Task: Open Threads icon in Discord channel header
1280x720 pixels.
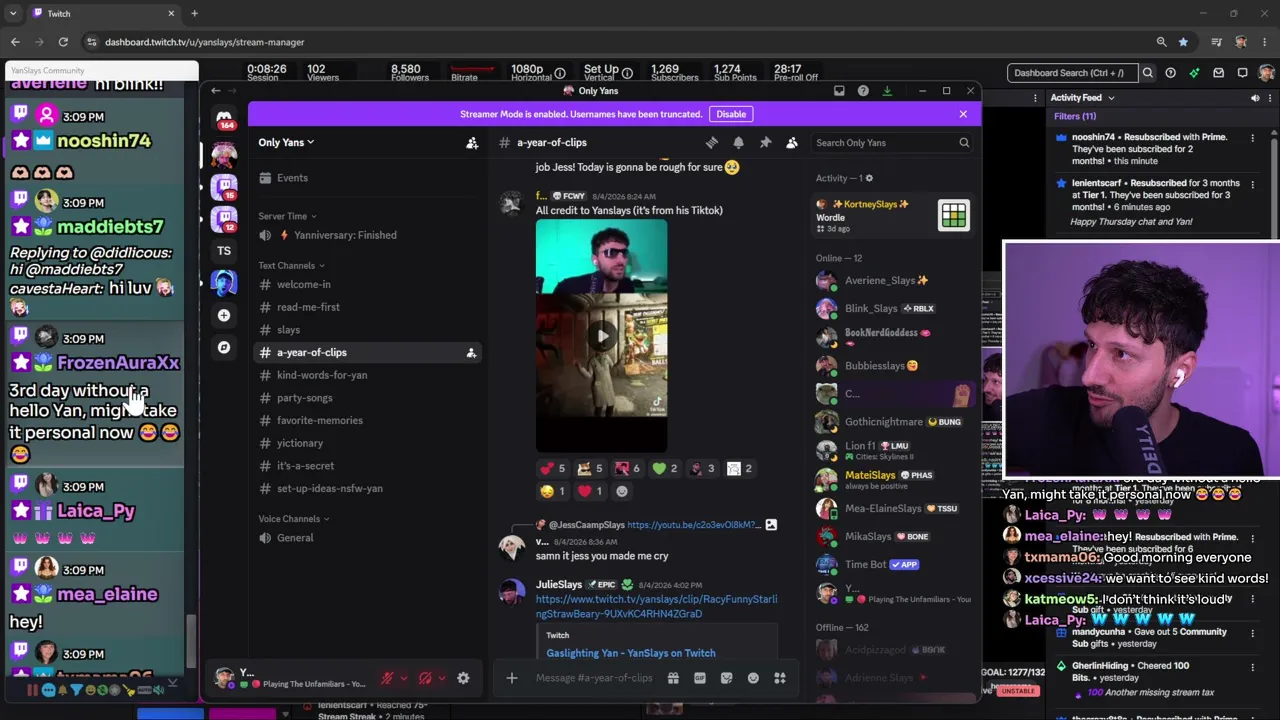Action: (x=712, y=143)
